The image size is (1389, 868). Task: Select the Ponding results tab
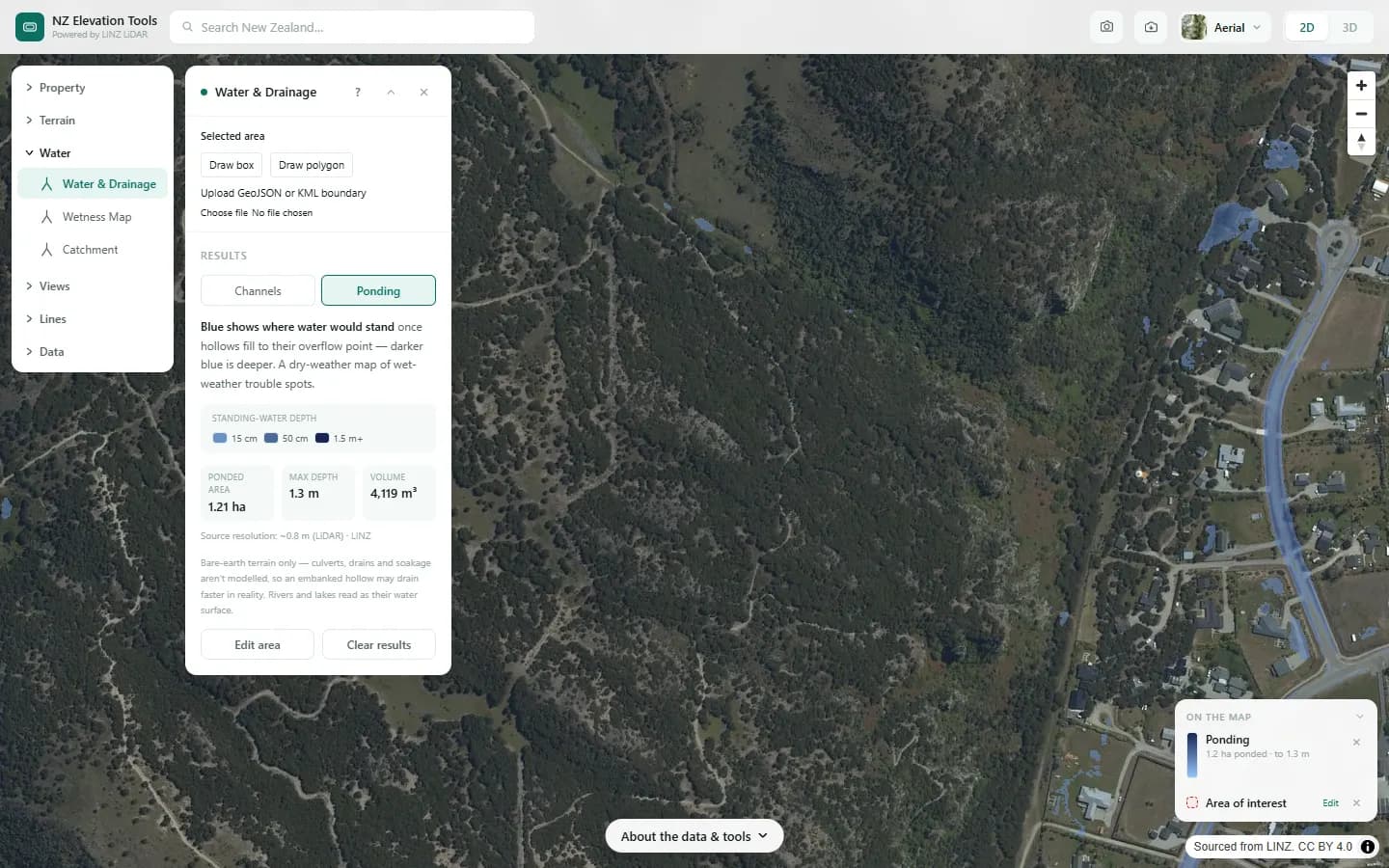[378, 290]
